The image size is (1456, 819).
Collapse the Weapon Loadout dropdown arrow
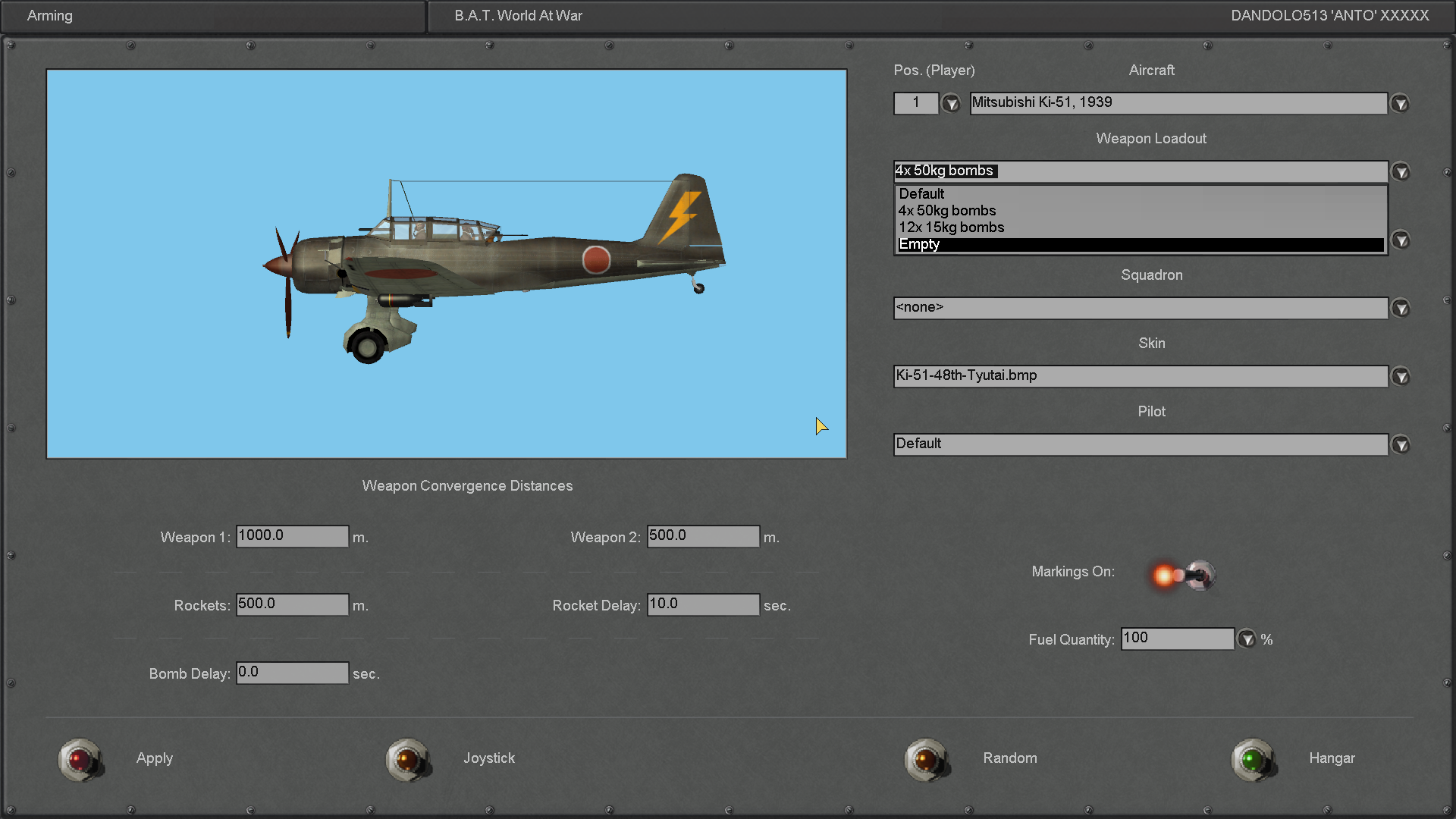click(x=1401, y=172)
